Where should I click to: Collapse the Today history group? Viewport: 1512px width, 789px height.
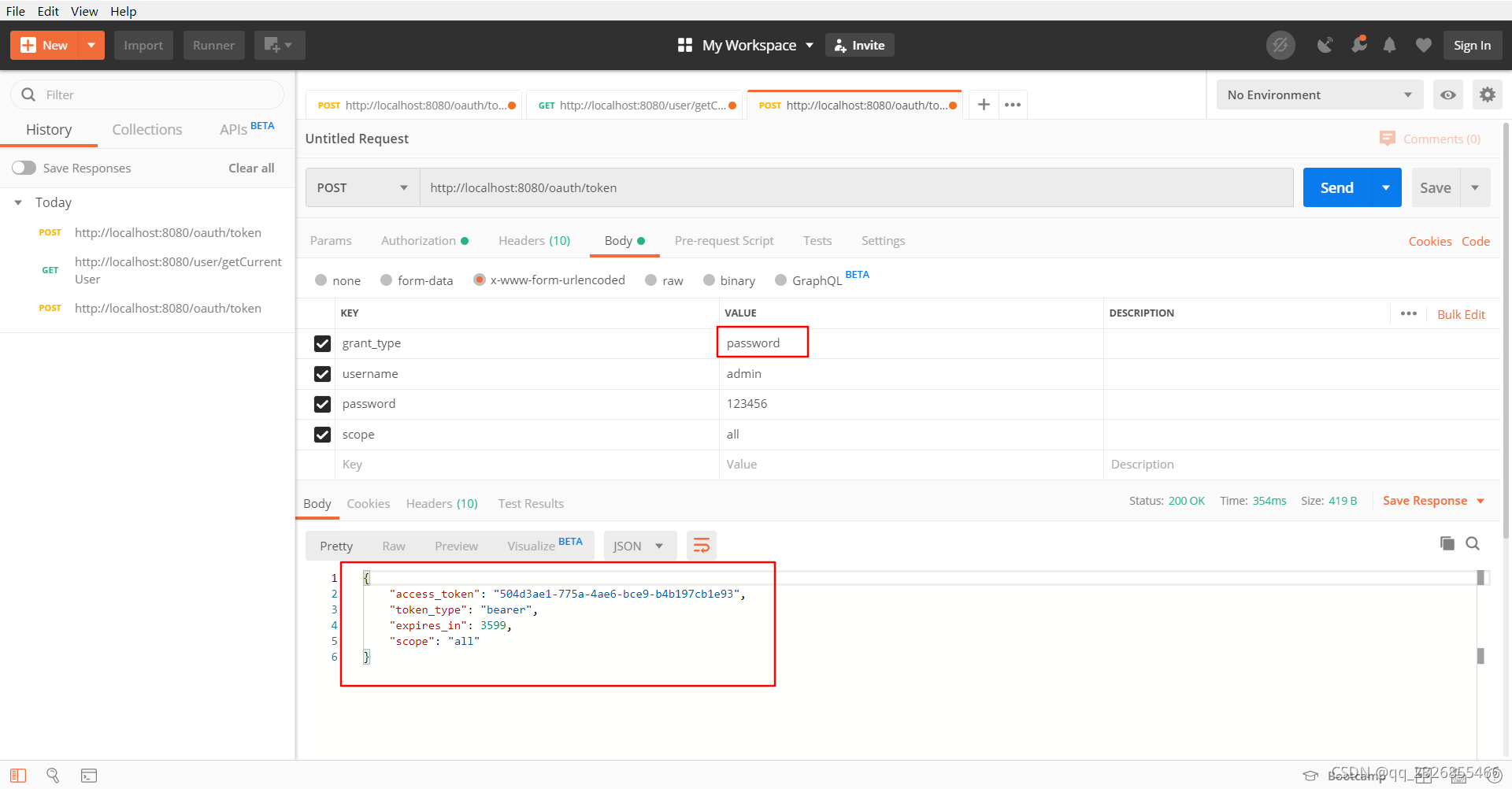(18, 202)
